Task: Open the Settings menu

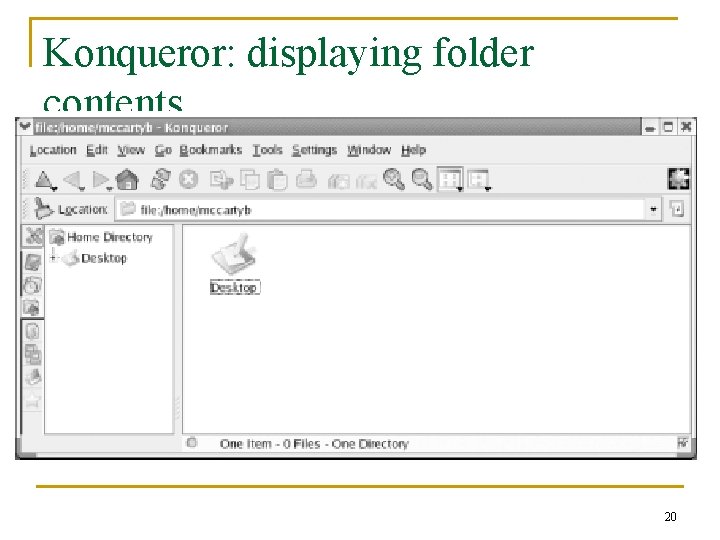Action: pyautogui.click(x=315, y=150)
